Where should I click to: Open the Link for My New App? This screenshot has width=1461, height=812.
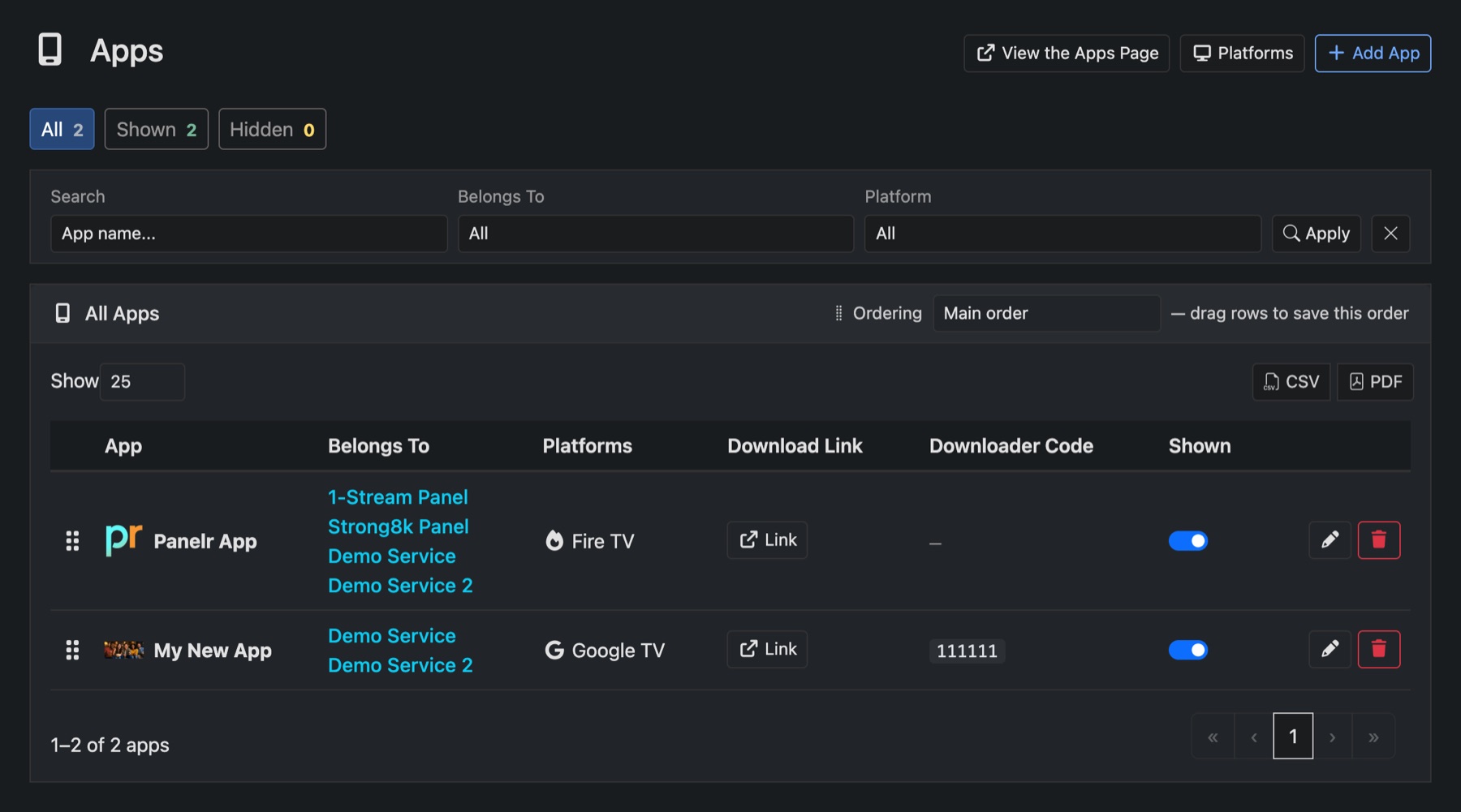point(767,649)
